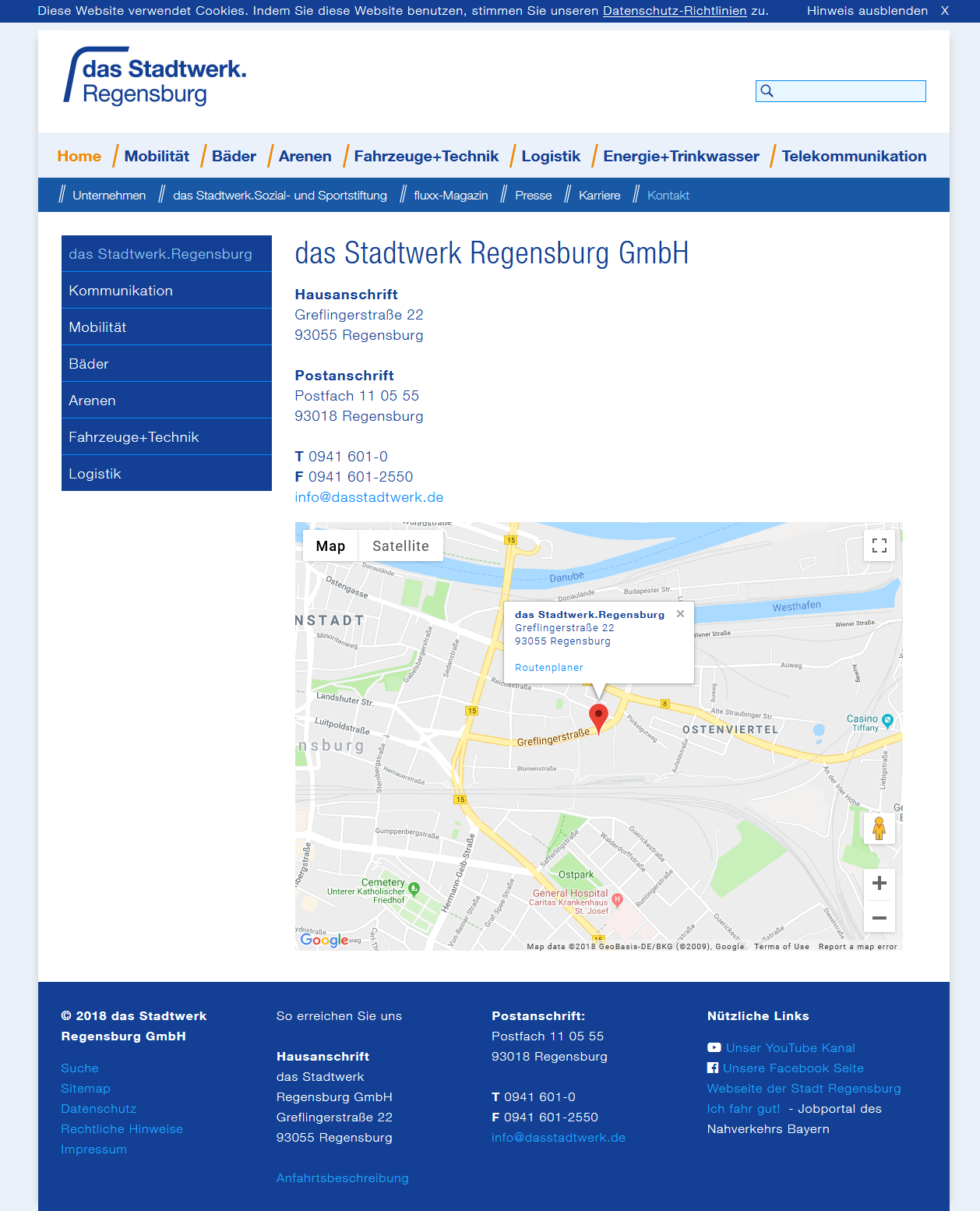The height and width of the screenshot is (1211, 980).
Task: Select Kommunikation in sidebar
Action: (167, 290)
